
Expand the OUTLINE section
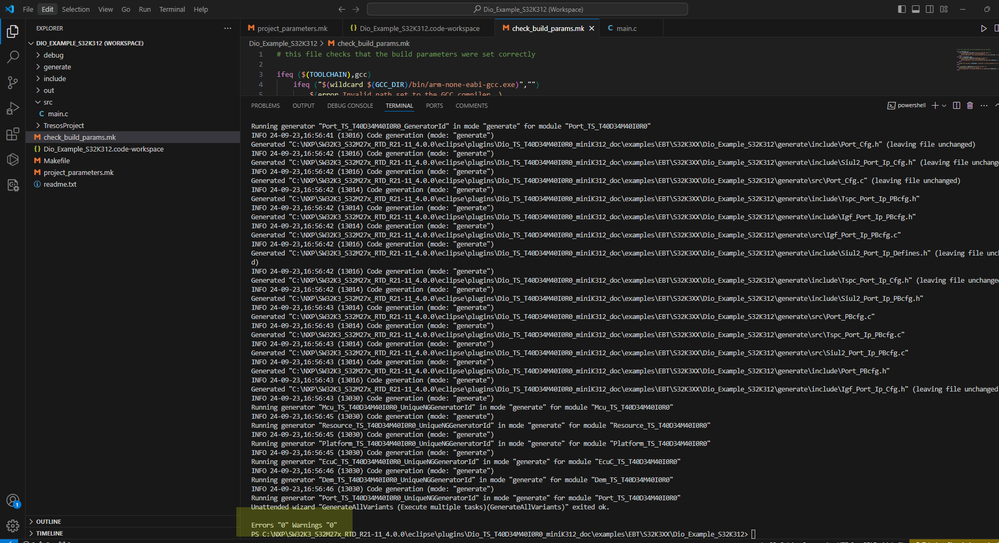133,521
